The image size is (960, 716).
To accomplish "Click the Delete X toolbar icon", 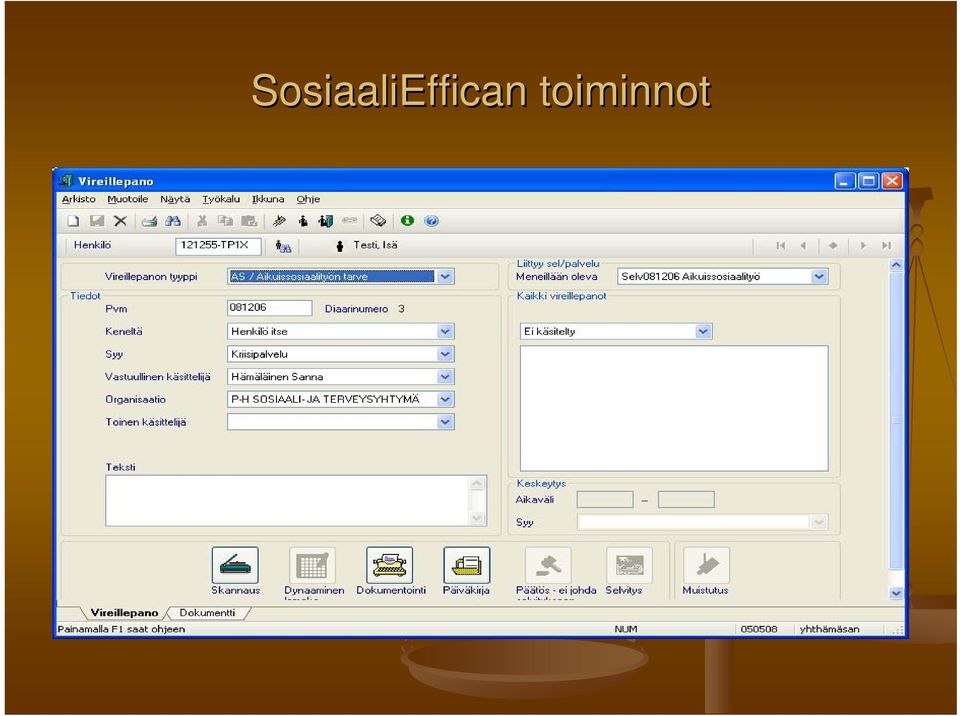I will click(121, 221).
